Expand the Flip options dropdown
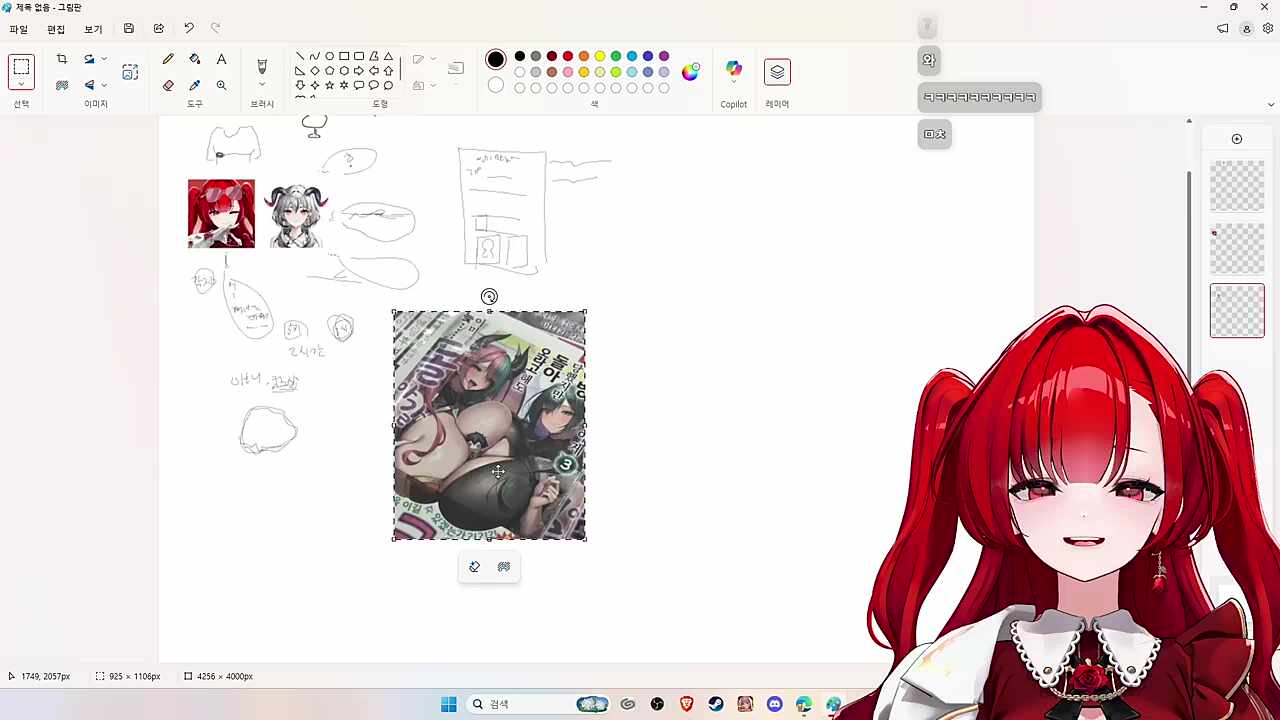Viewport: 1280px width, 720px height. (104, 86)
